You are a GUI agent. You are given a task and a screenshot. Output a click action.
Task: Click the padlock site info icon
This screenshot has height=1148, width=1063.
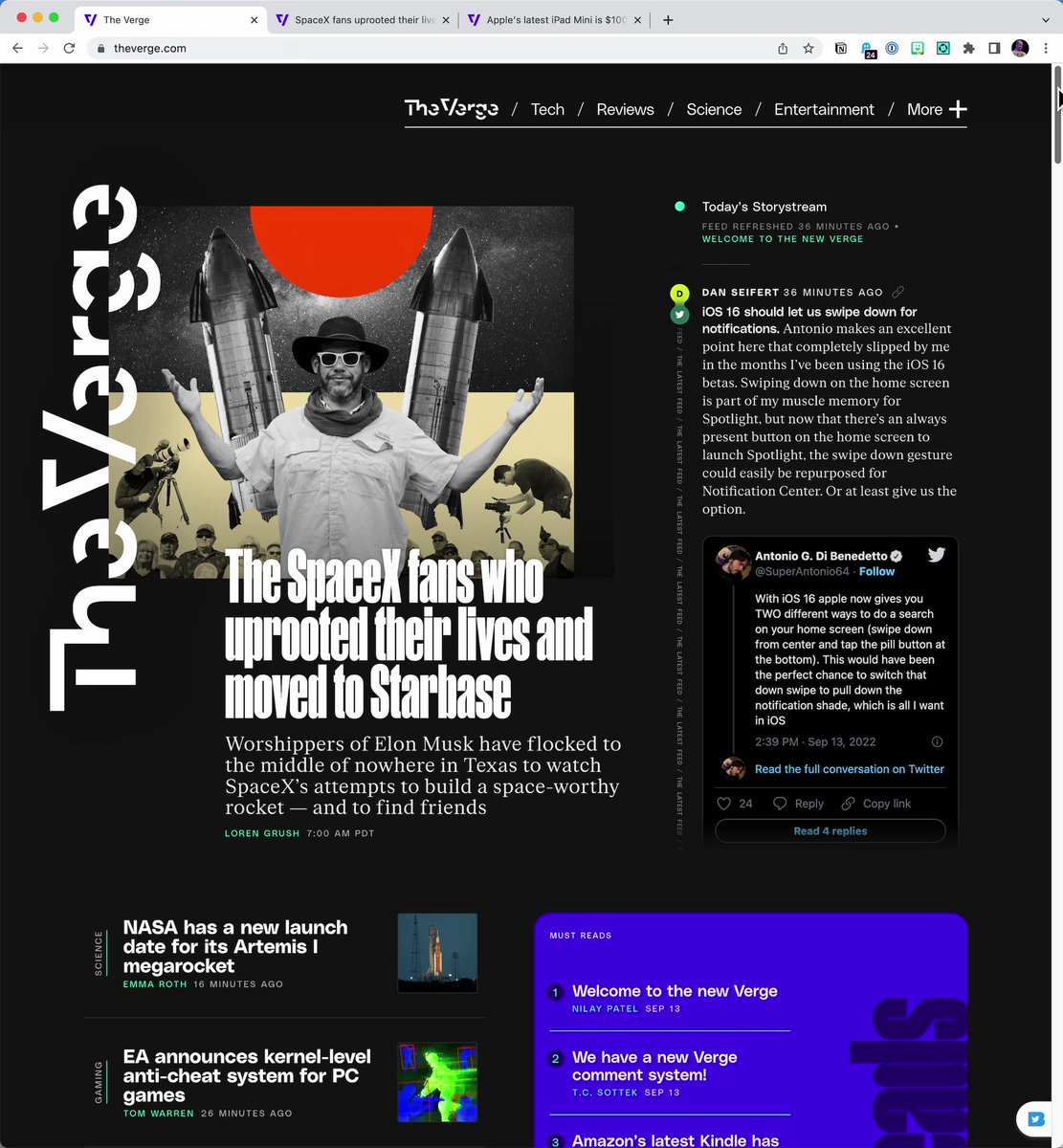tap(100, 48)
